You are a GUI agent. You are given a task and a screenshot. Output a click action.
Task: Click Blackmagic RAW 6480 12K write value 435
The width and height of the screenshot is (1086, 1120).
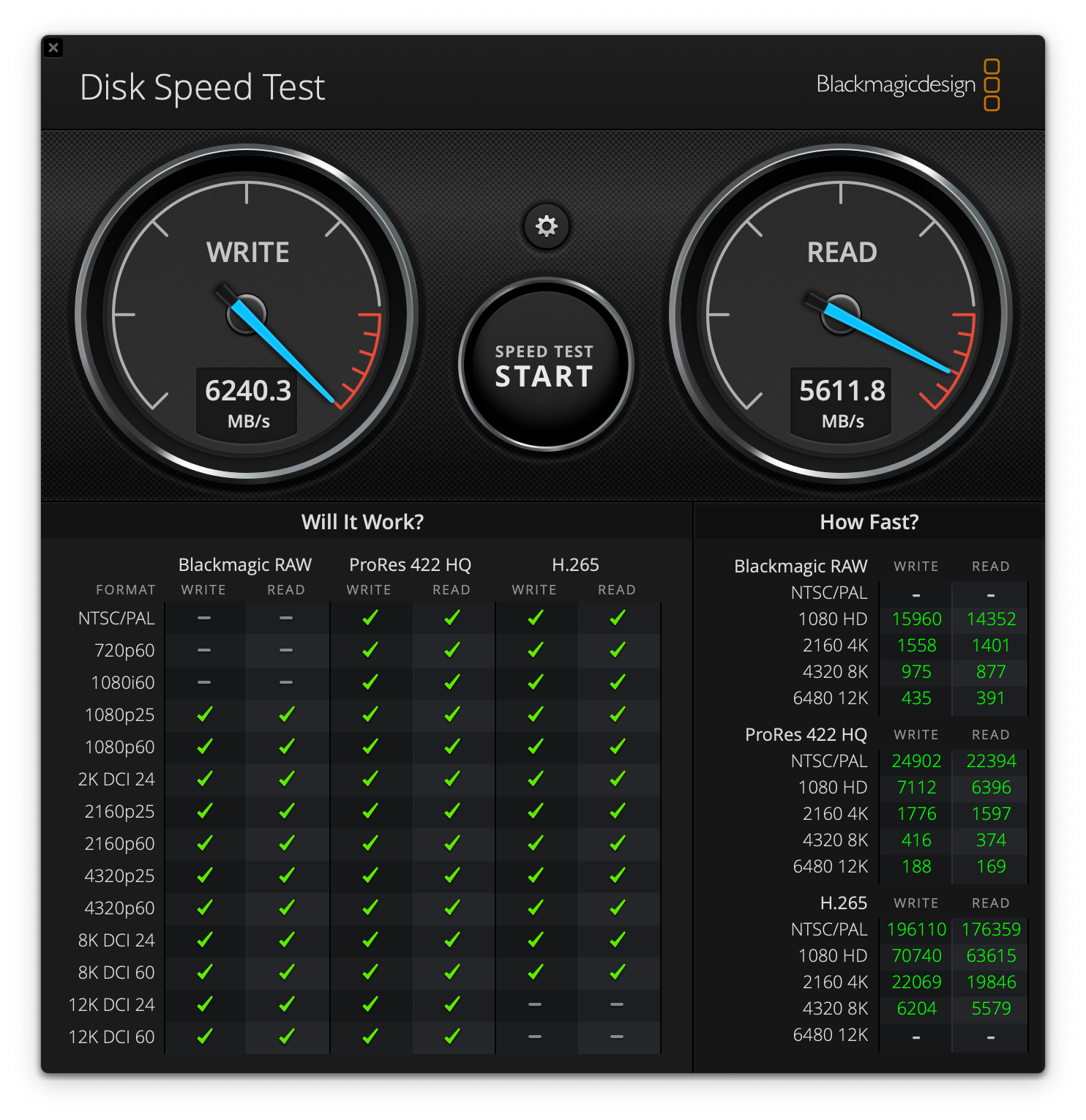click(916, 698)
